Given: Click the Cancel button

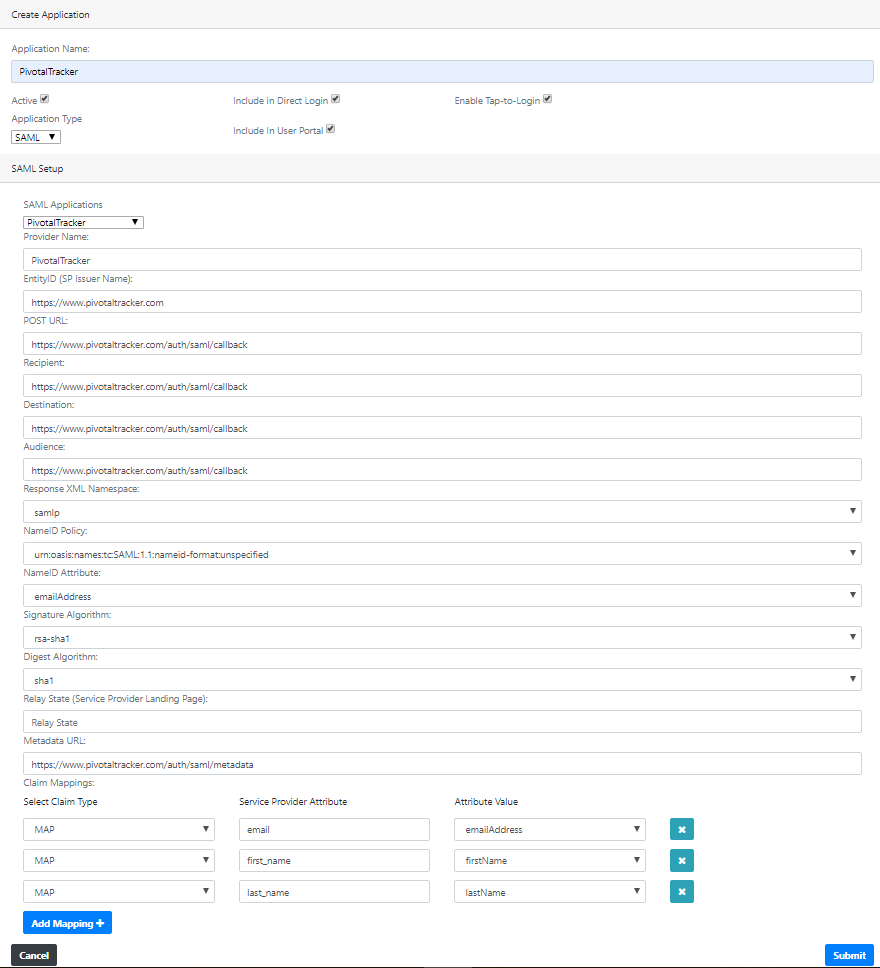Looking at the screenshot, I should click(x=34, y=955).
